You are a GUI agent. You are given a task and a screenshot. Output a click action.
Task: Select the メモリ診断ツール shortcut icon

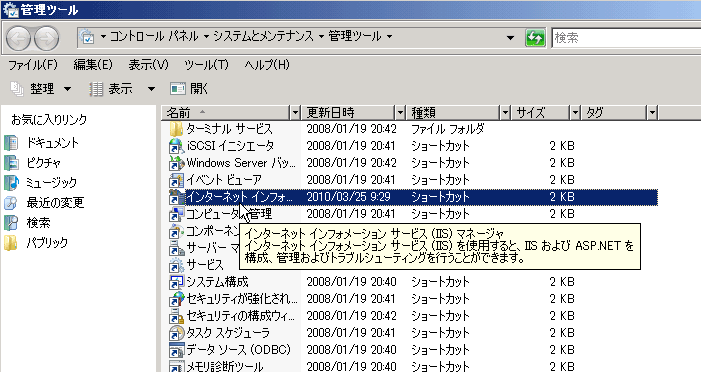click(176, 366)
